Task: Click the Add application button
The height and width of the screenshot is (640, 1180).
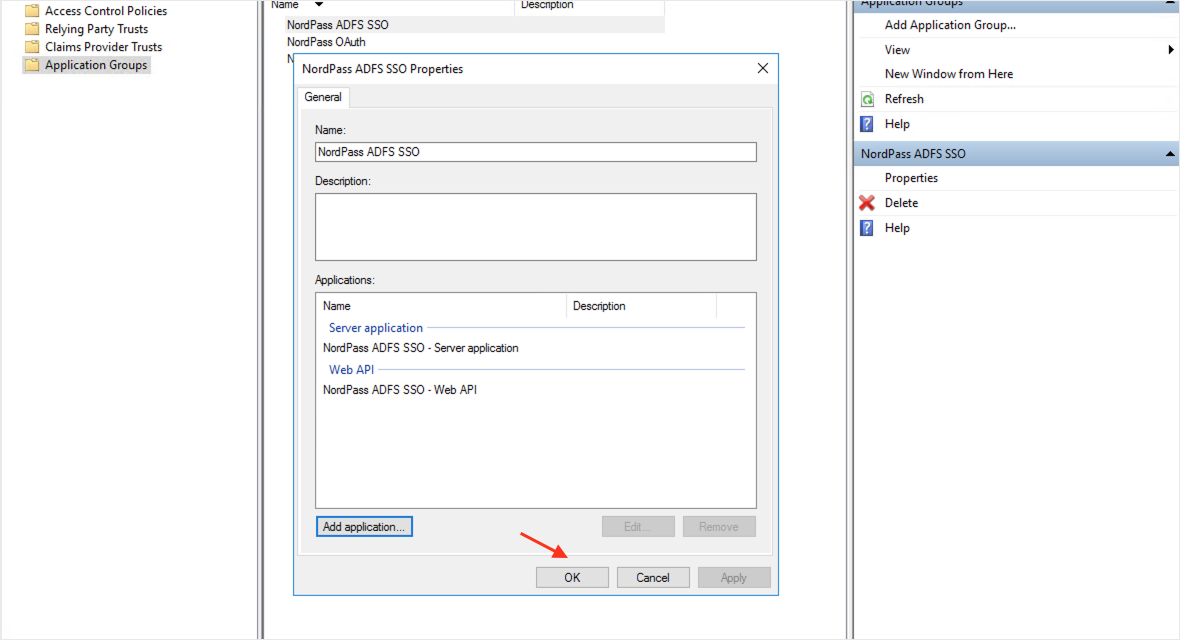Action: 364,526
